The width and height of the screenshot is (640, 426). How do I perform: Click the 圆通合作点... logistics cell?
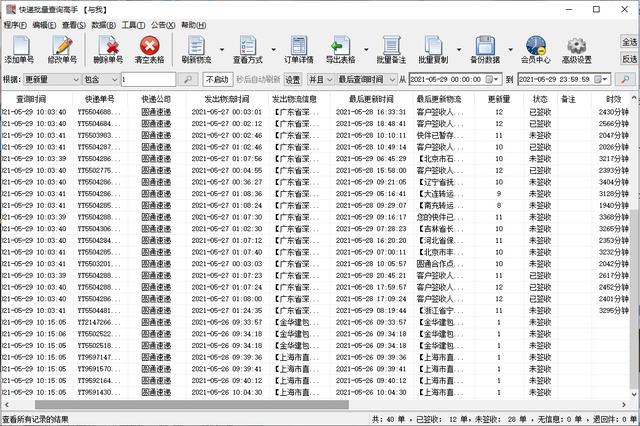pos(440,264)
